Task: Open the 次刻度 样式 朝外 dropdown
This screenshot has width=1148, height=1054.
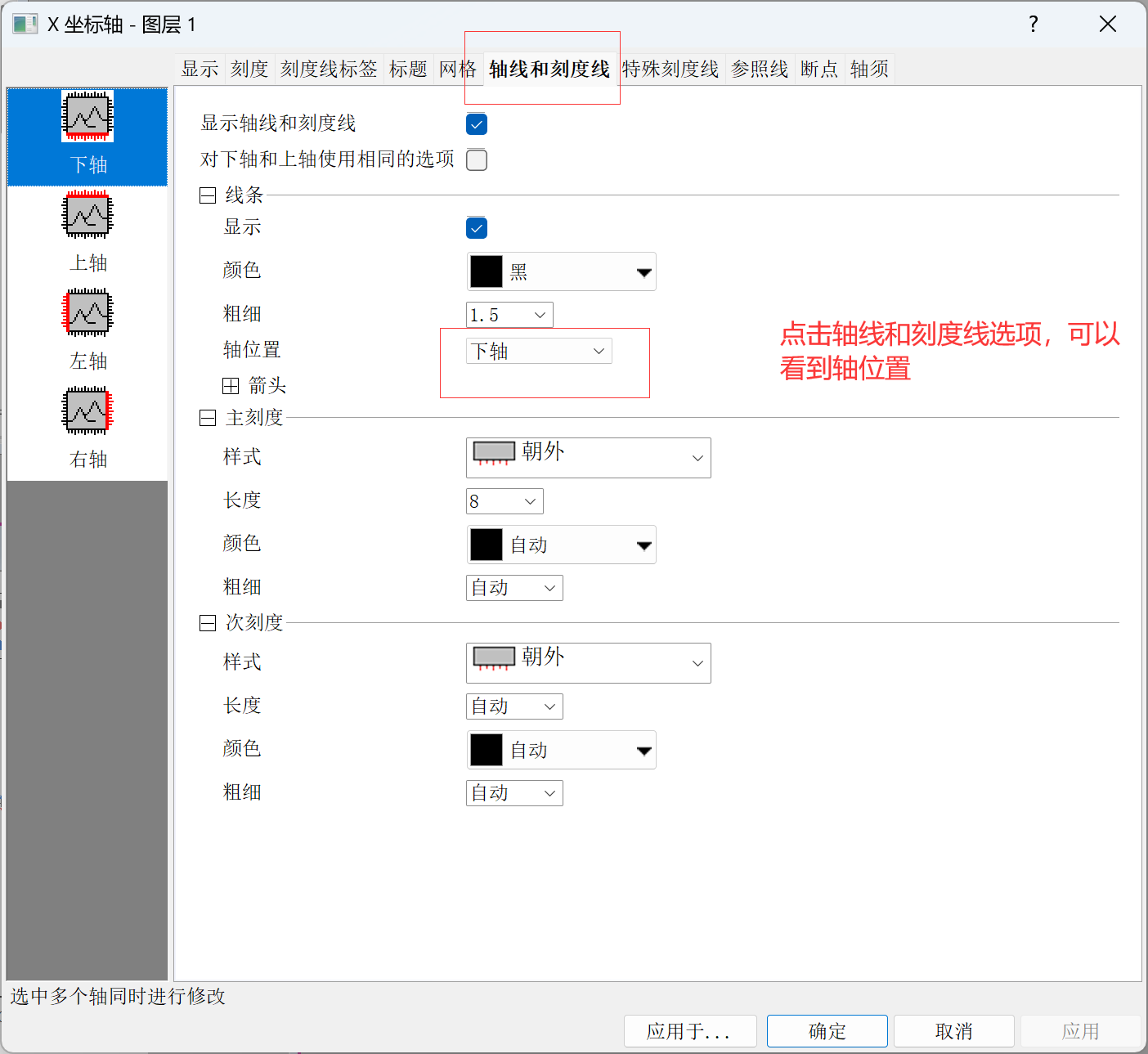Action: tap(589, 663)
